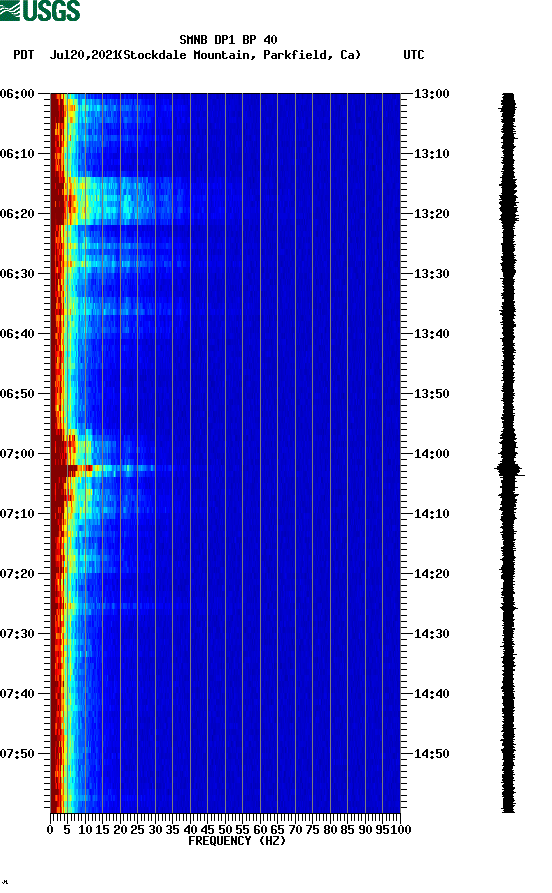Click the cyan high-energy band near 06:18
Image resolution: width=552 pixels, height=893 pixels.
[x=120, y=200]
